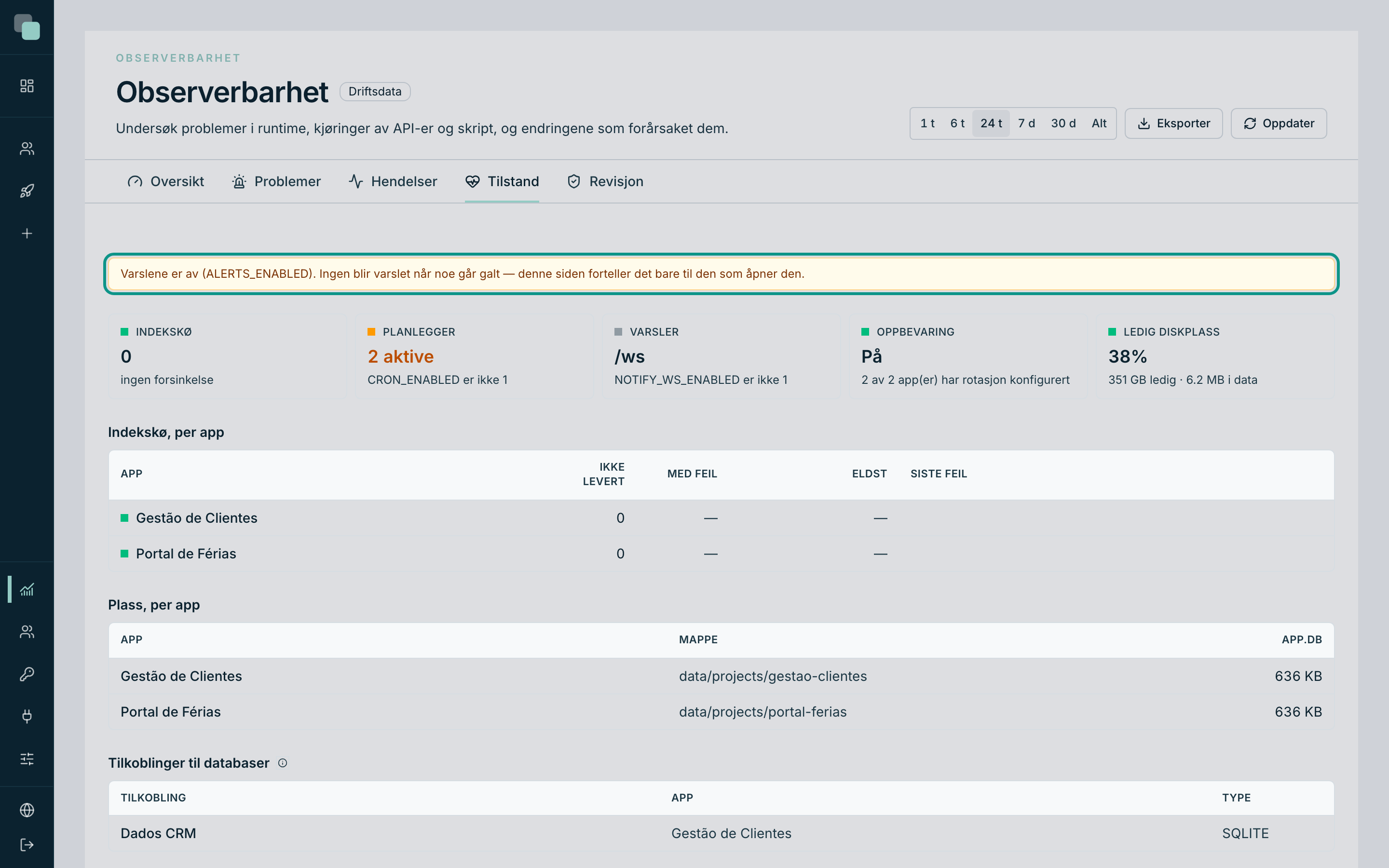Switch to the Problemer tab
The height and width of the screenshot is (868, 1389).
click(x=276, y=181)
